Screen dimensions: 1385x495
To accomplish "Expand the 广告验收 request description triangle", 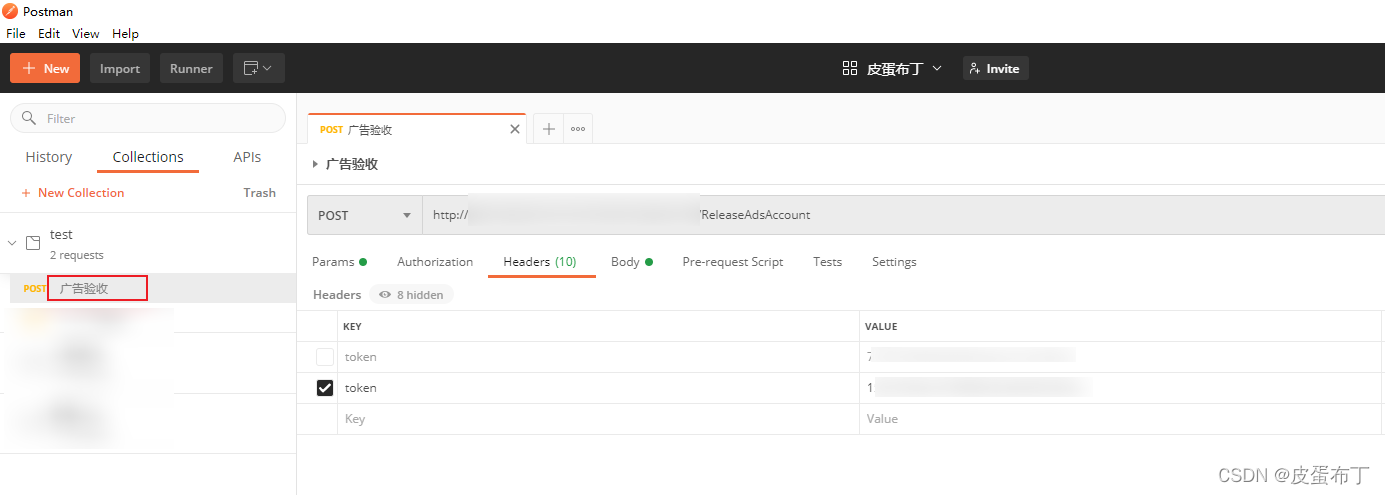I will coord(315,164).
